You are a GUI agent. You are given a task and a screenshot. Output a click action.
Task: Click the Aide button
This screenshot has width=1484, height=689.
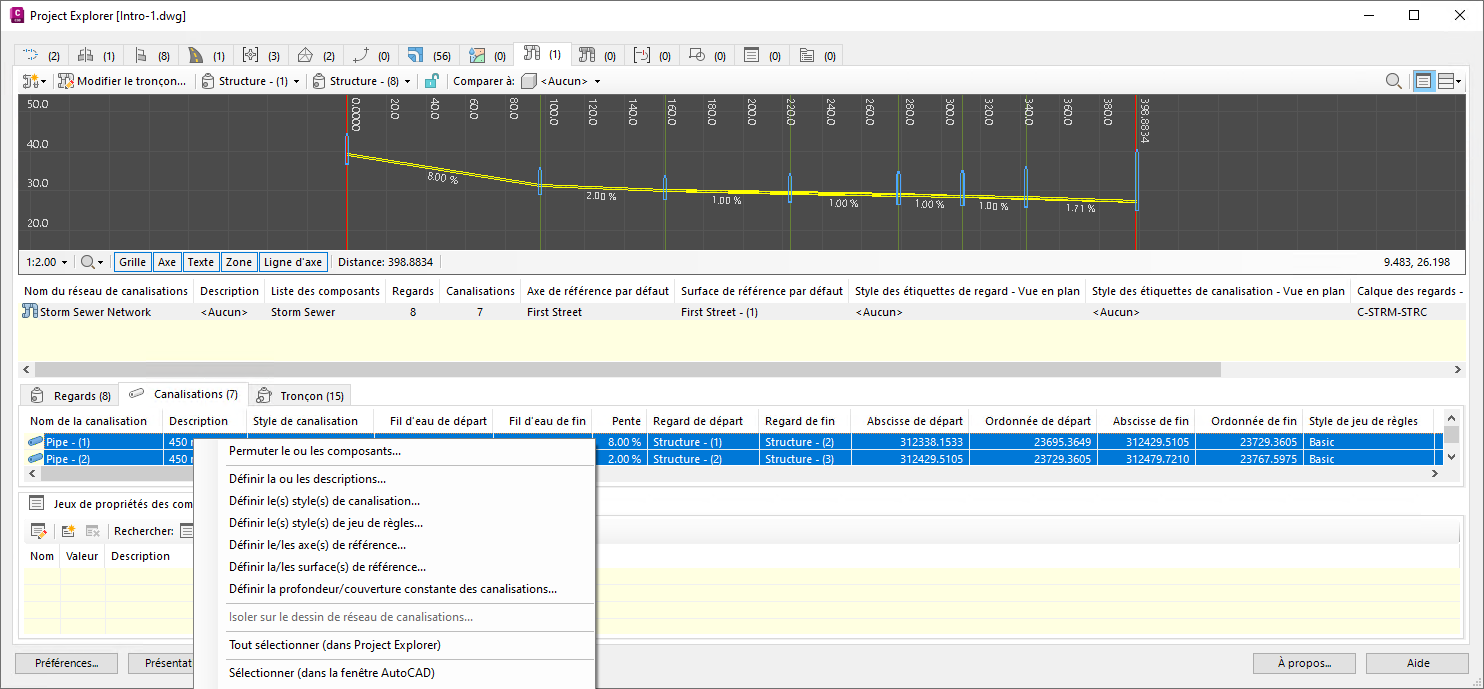[1417, 663]
